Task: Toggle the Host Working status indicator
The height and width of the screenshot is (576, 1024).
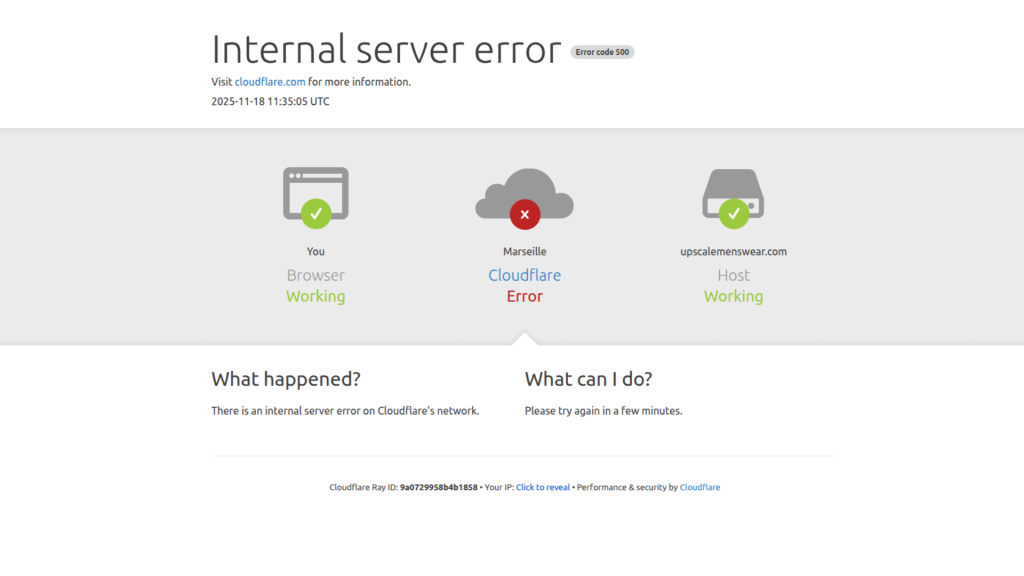Action: (733, 296)
